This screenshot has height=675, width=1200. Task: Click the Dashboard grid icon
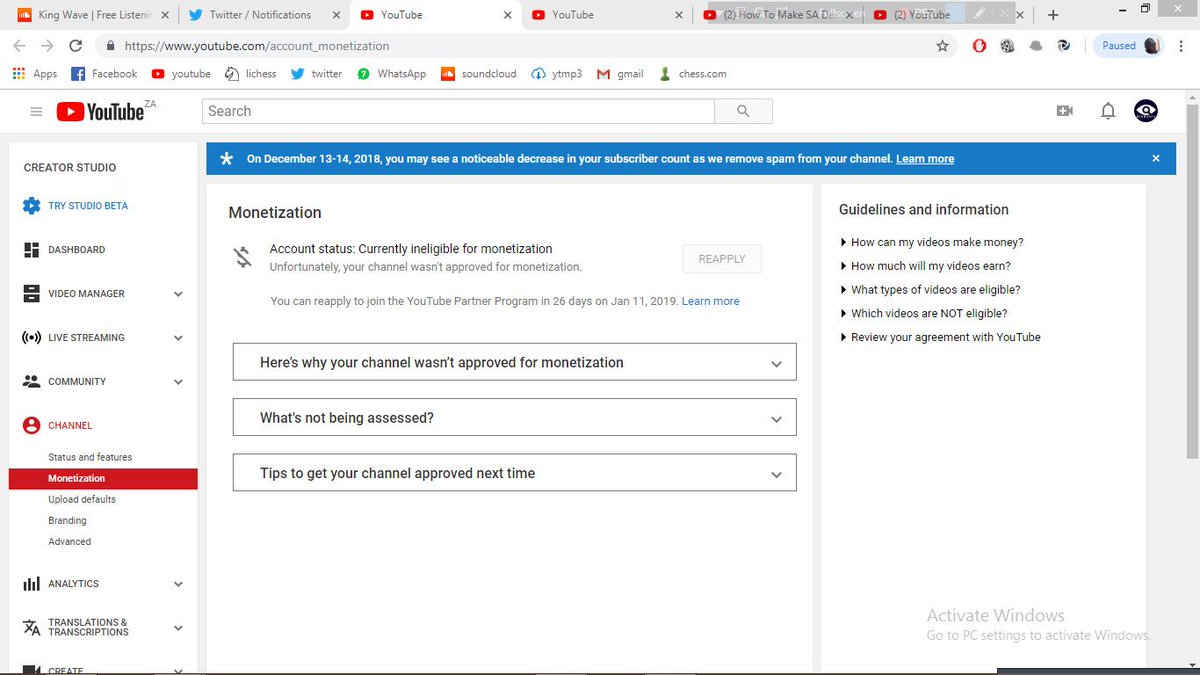31,250
